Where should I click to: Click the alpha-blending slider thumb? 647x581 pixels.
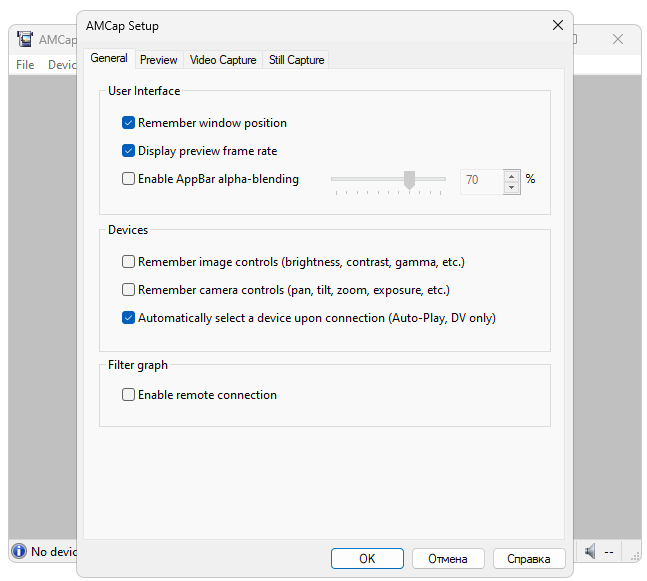tap(409, 180)
